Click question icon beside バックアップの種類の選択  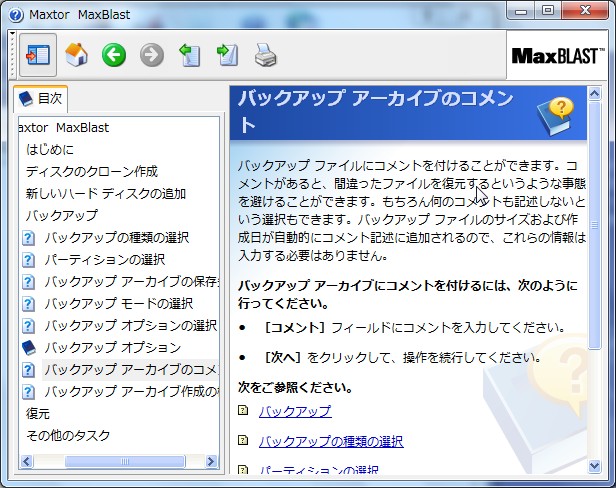28,238
